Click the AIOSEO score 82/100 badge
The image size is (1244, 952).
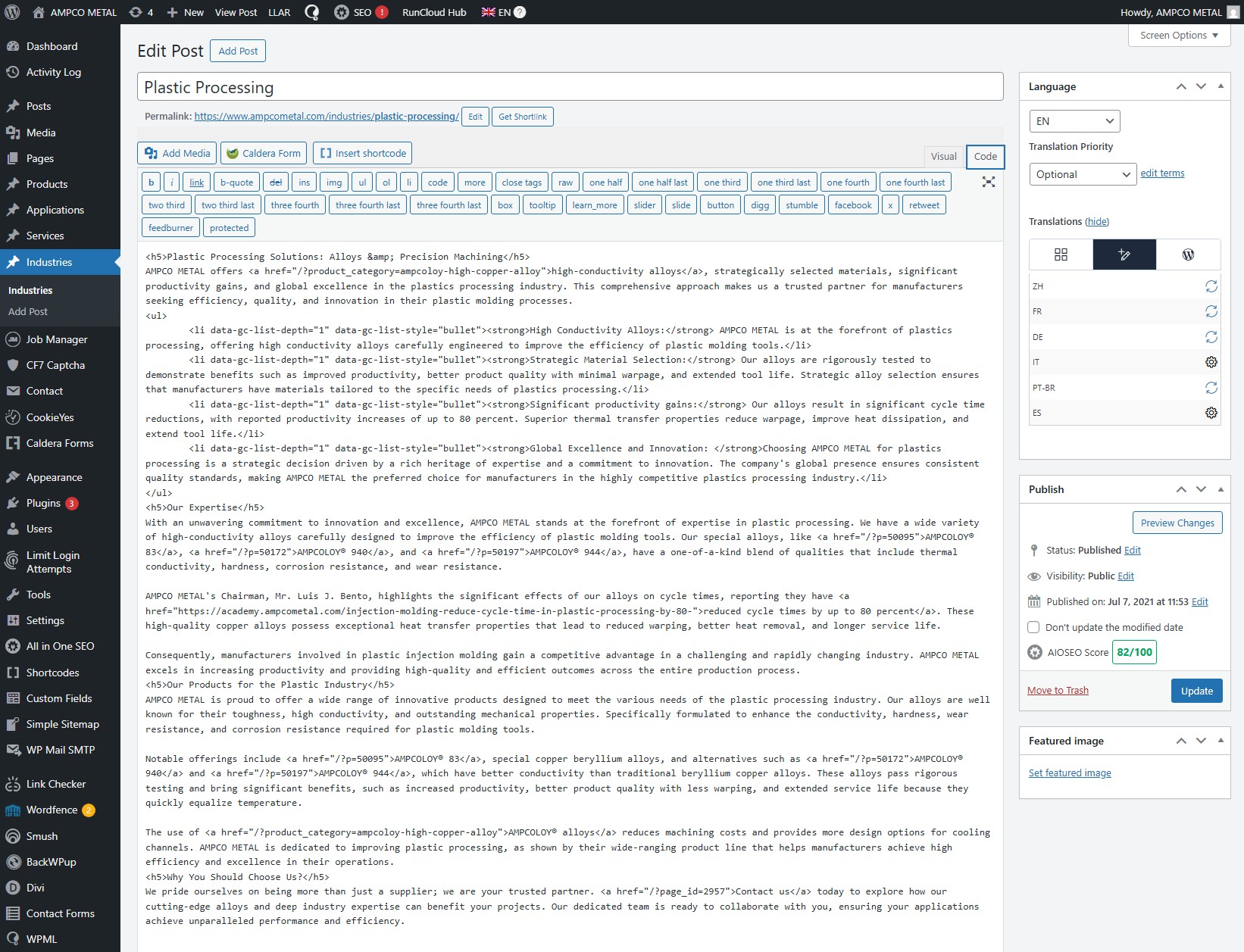point(1134,652)
